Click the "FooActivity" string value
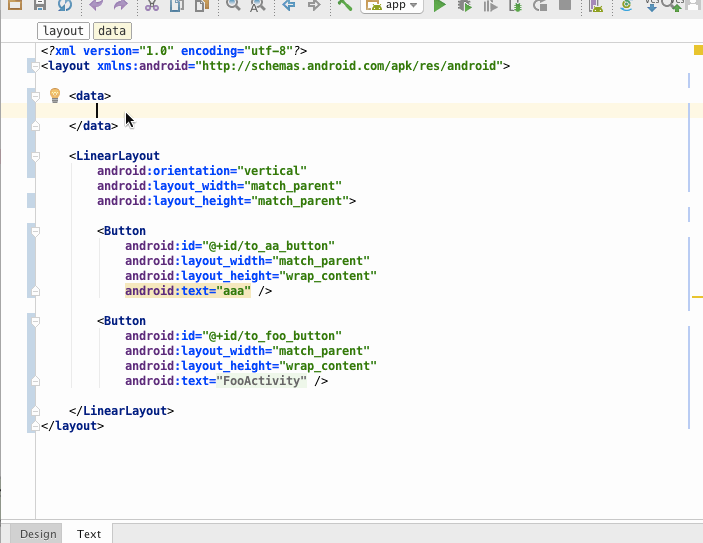Viewport: 703px width, 543px height. [261, 381]
